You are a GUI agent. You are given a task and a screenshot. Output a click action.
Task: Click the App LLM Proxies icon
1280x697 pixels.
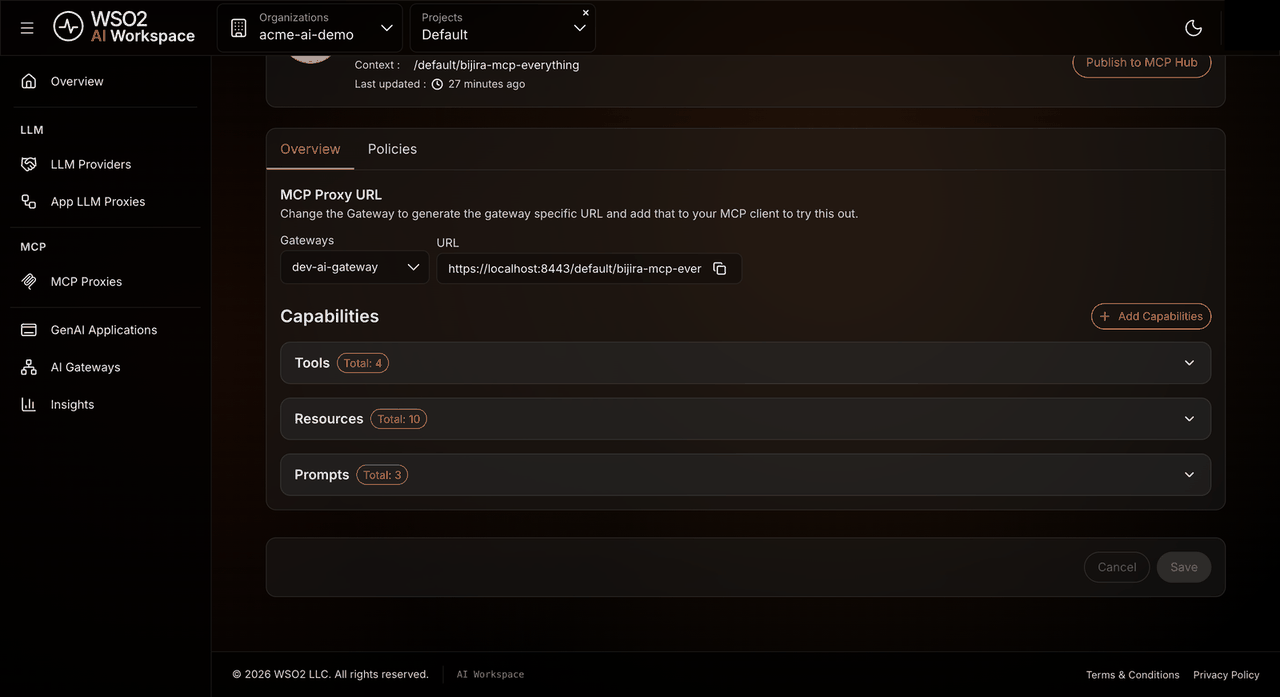click(29, 201)
